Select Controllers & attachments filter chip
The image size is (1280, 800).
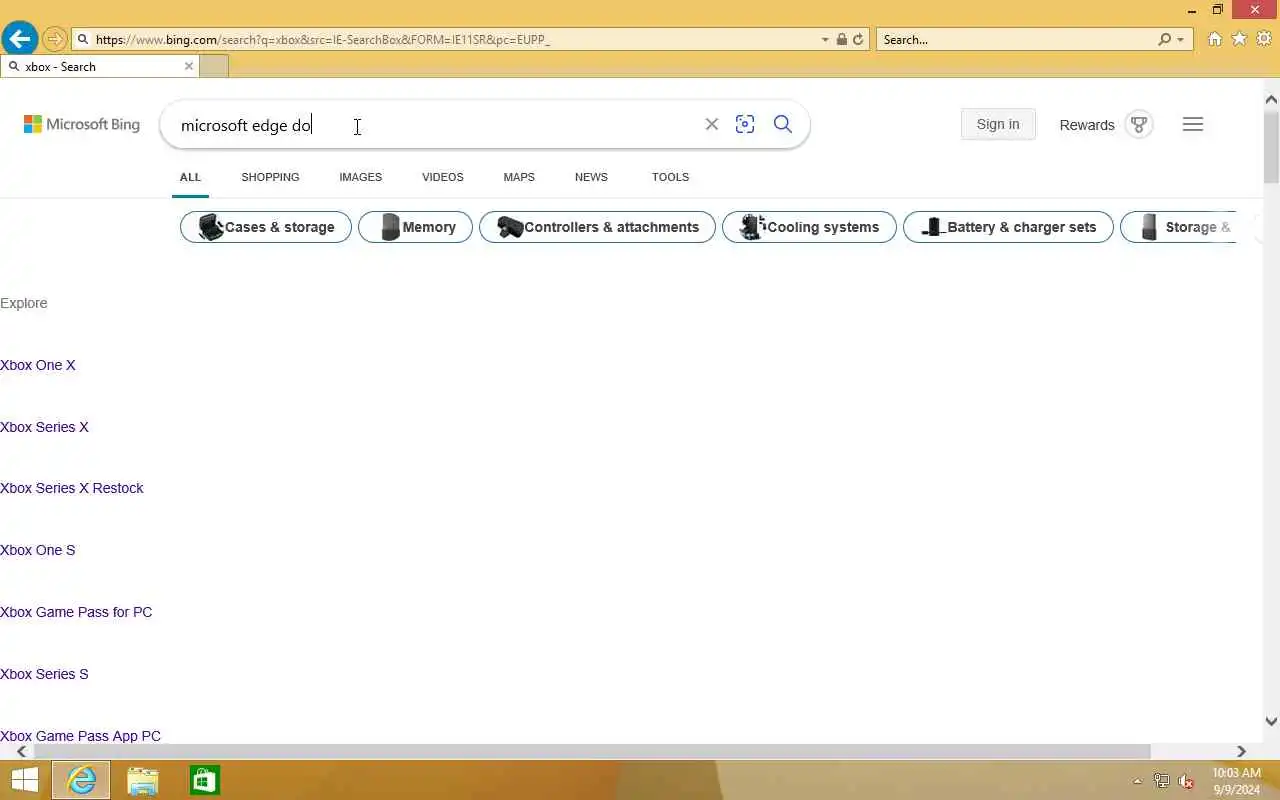(597, 227)
